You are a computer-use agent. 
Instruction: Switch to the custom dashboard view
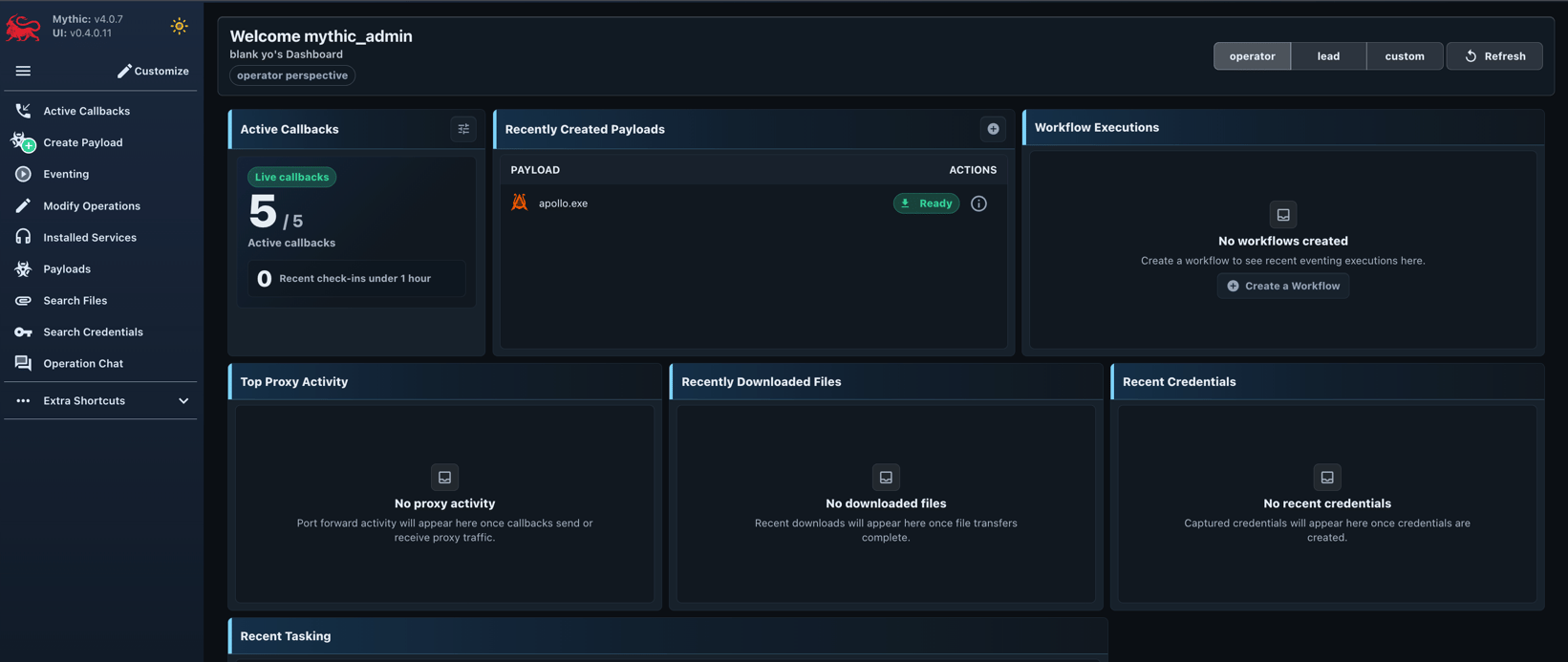click(x=1405, y=56)
